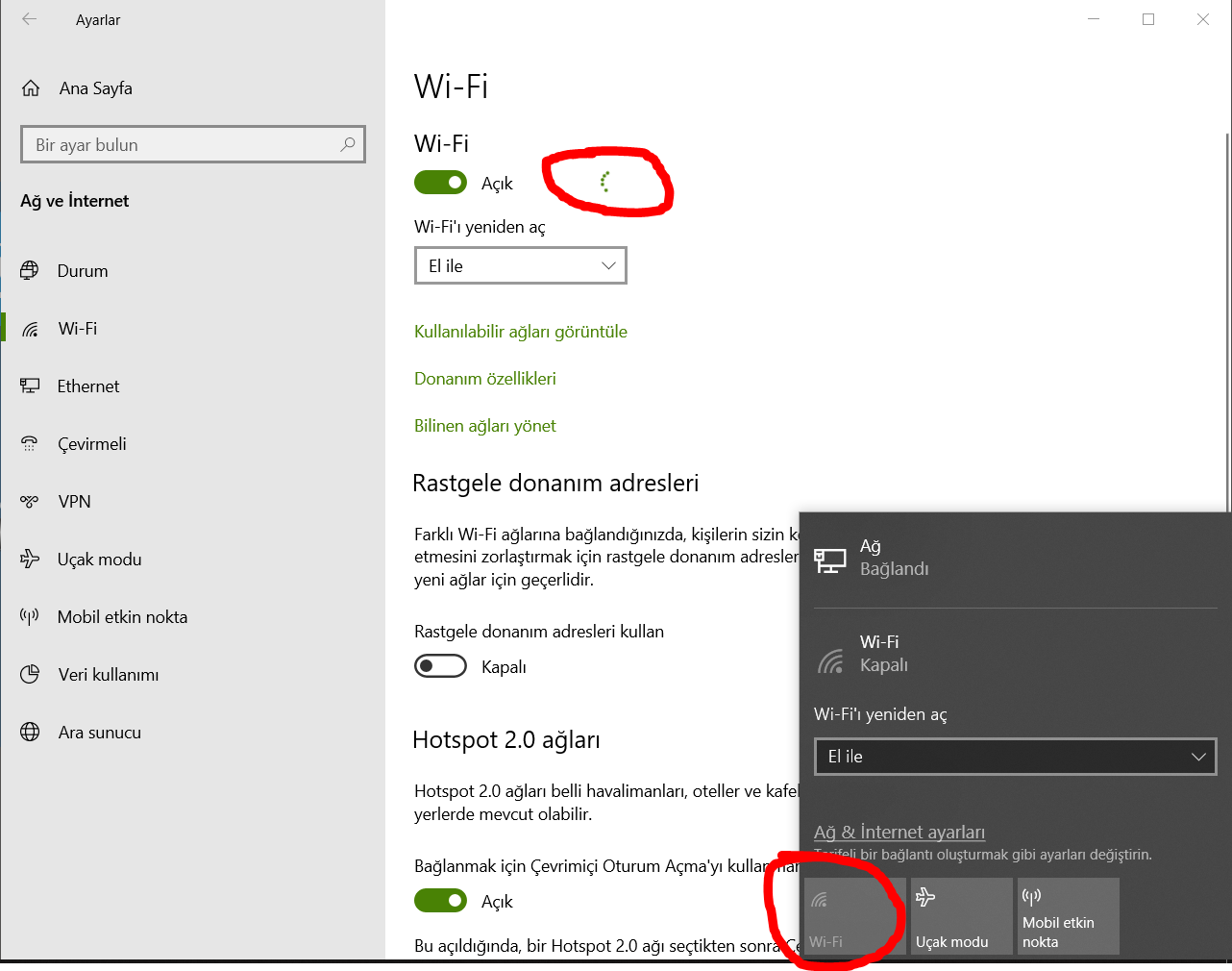Enable Rastgele donanım adresleri kullan switch
This screenshot has height=971, width=1232.
tap(440, 666)
